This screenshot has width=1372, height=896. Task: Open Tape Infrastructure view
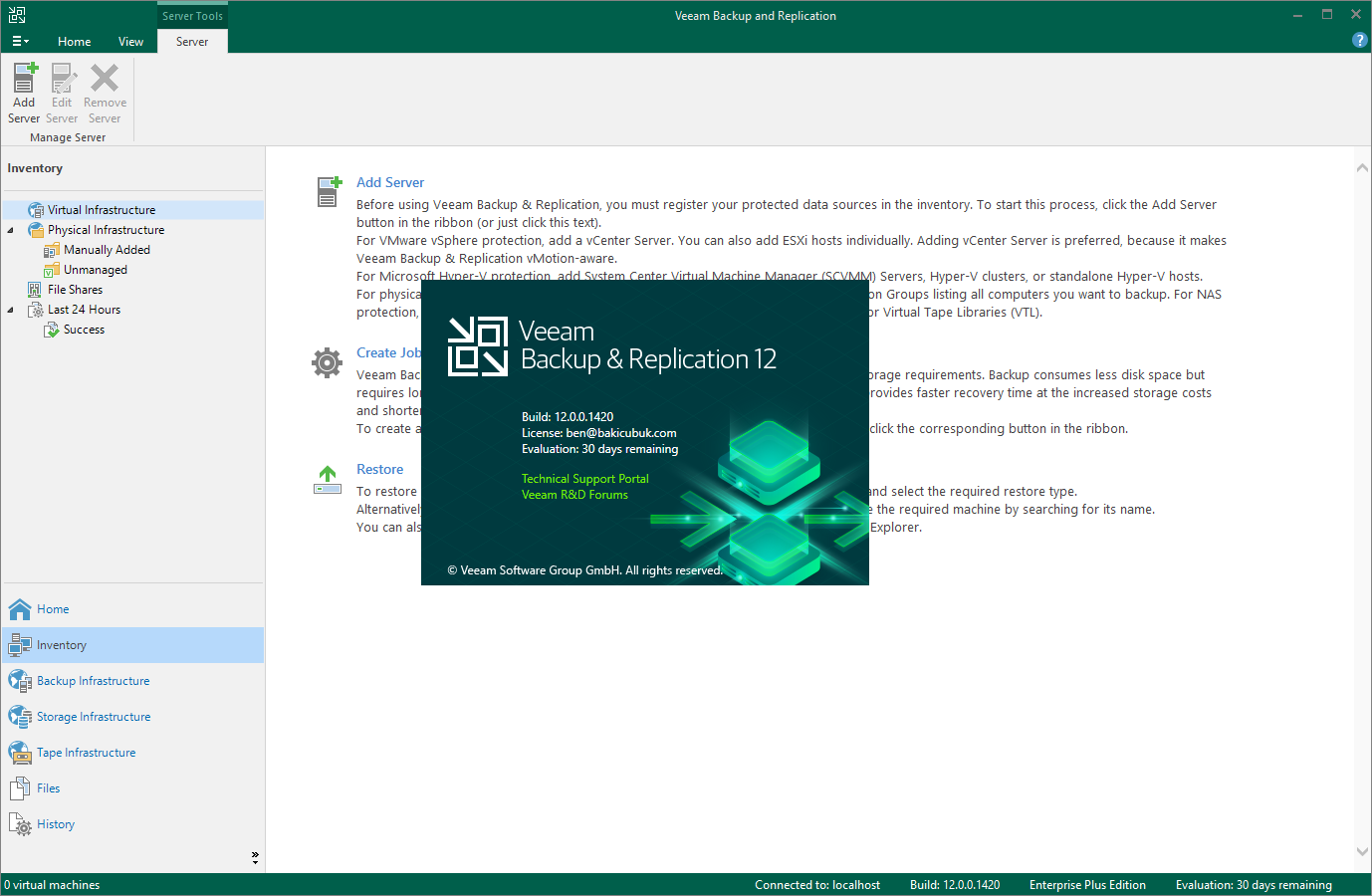[x=133, y=753]
